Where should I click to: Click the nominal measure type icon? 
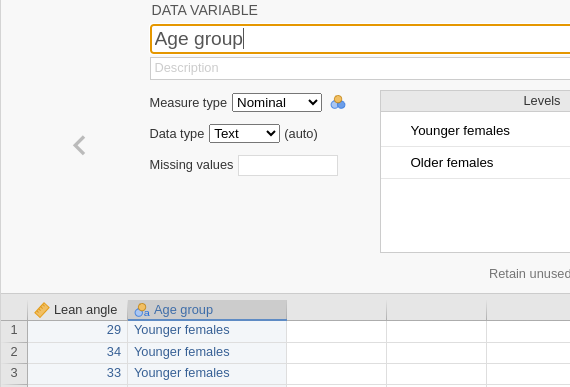(x=338, y=102)
